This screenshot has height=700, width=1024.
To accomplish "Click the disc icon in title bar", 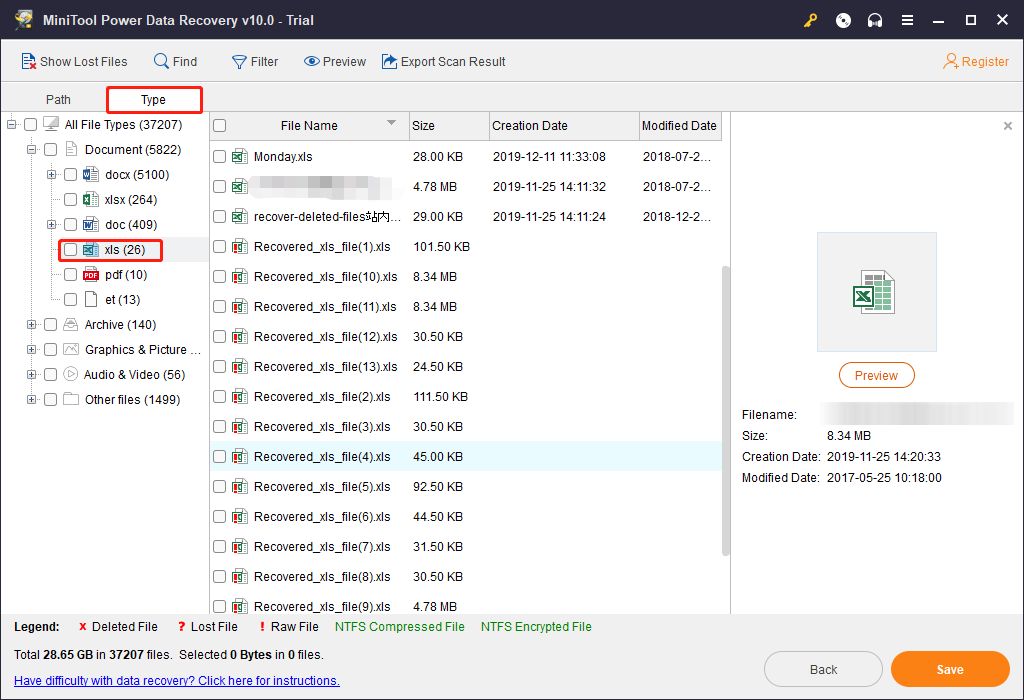I will tap(843, 20).
